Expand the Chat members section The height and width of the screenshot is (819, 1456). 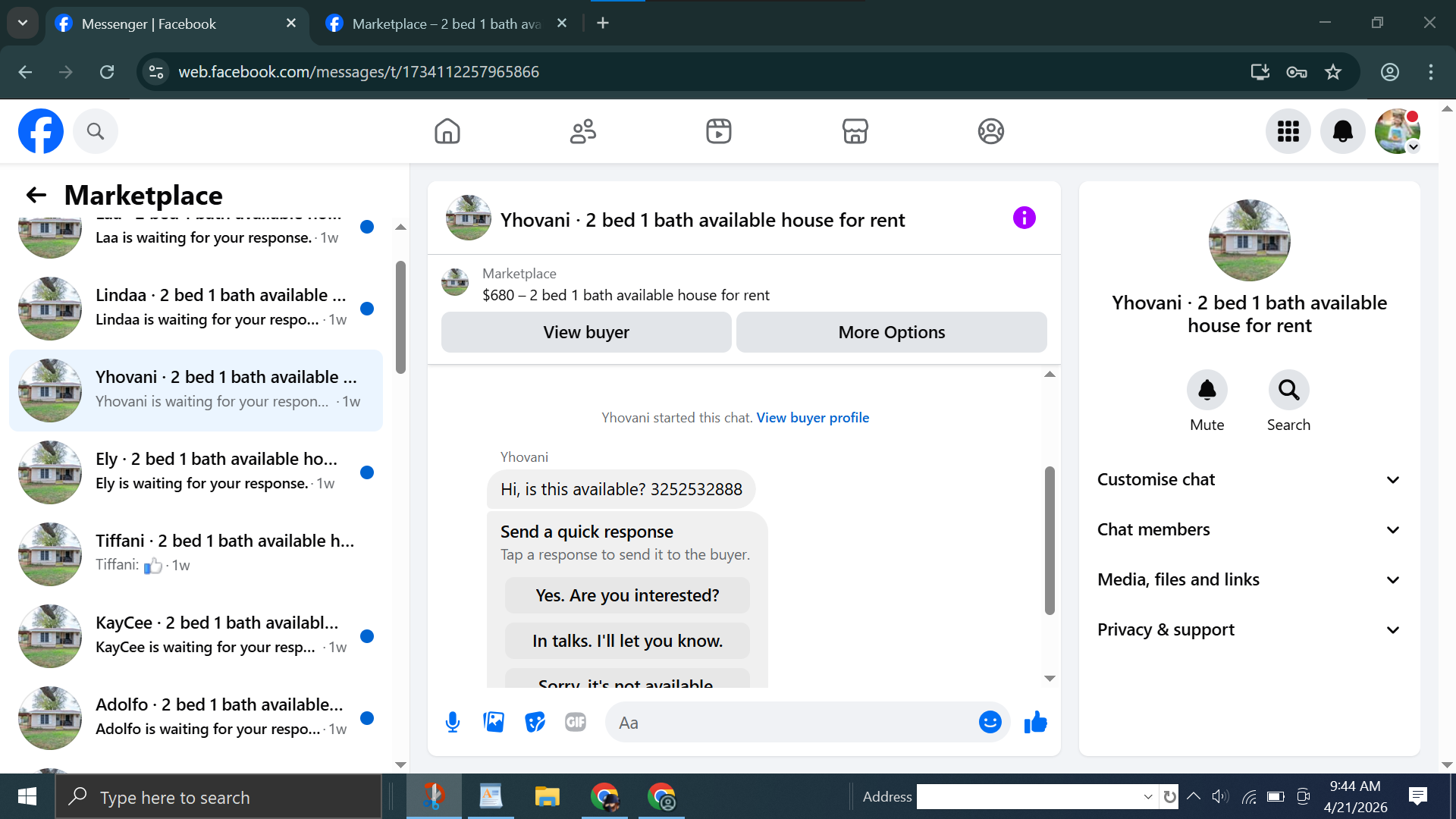coord(1250,530)
